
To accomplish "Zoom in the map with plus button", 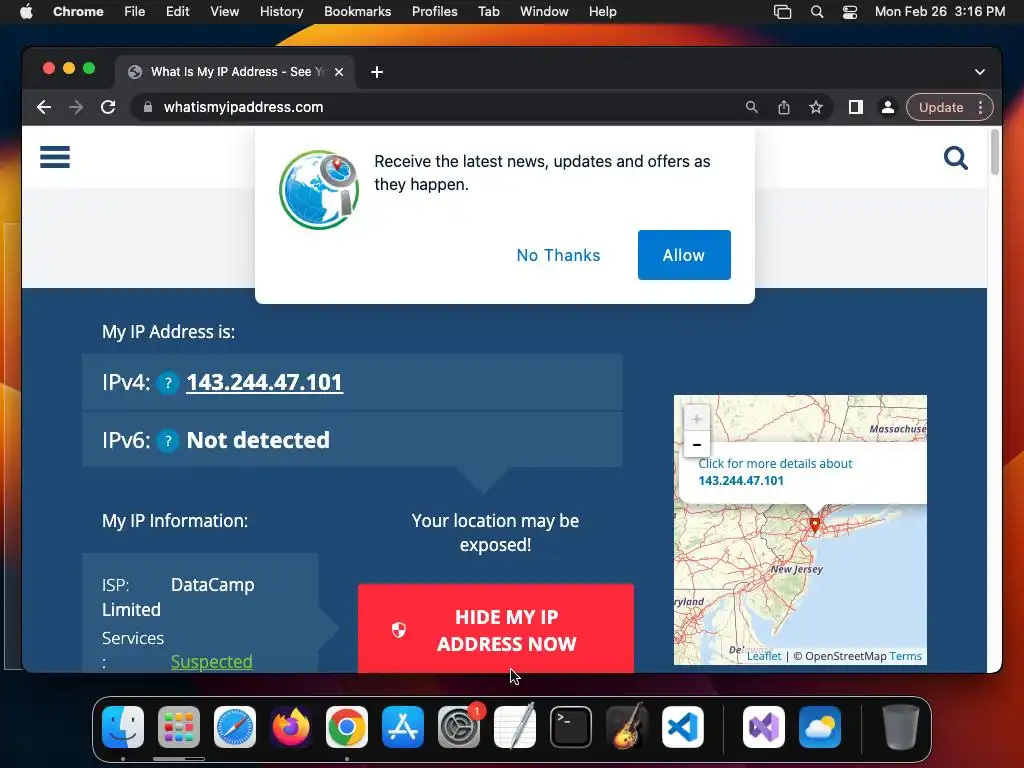I will (697, 419).
